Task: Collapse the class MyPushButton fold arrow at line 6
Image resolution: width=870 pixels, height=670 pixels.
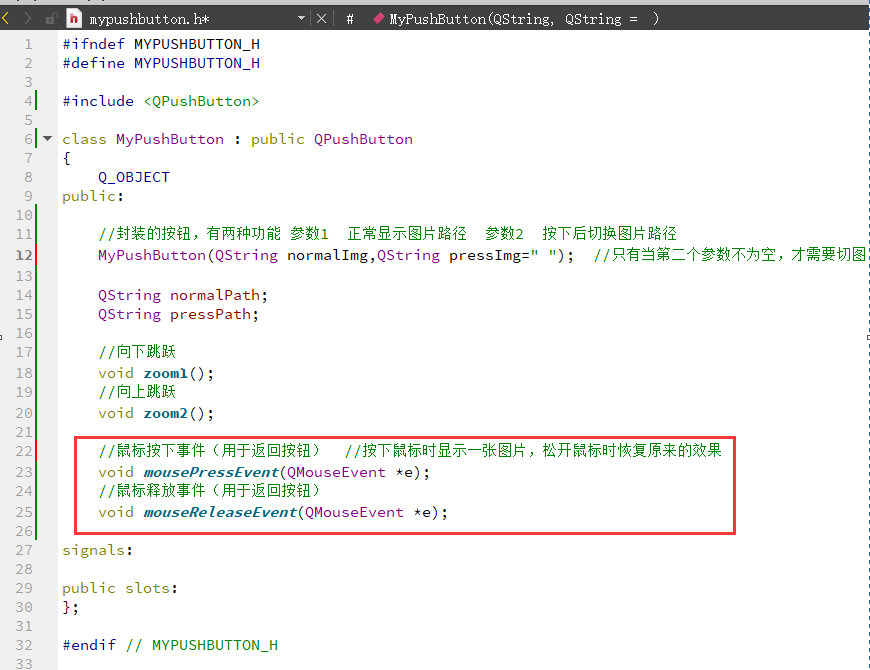Action: click(x=47, y=139)
